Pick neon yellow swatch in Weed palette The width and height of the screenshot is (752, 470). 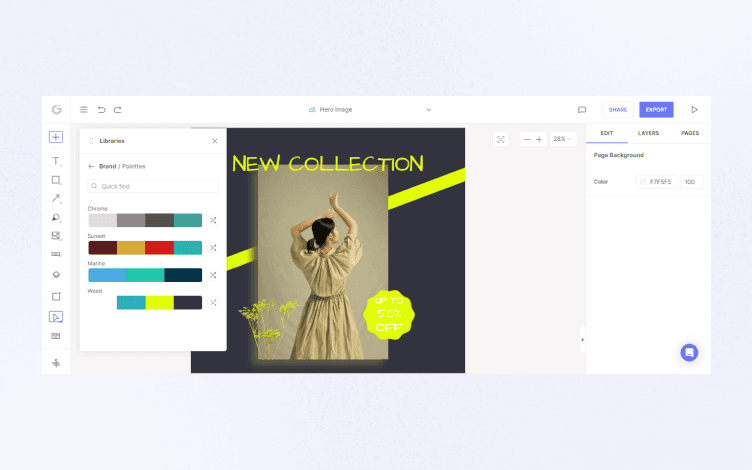tap(159, 303)
